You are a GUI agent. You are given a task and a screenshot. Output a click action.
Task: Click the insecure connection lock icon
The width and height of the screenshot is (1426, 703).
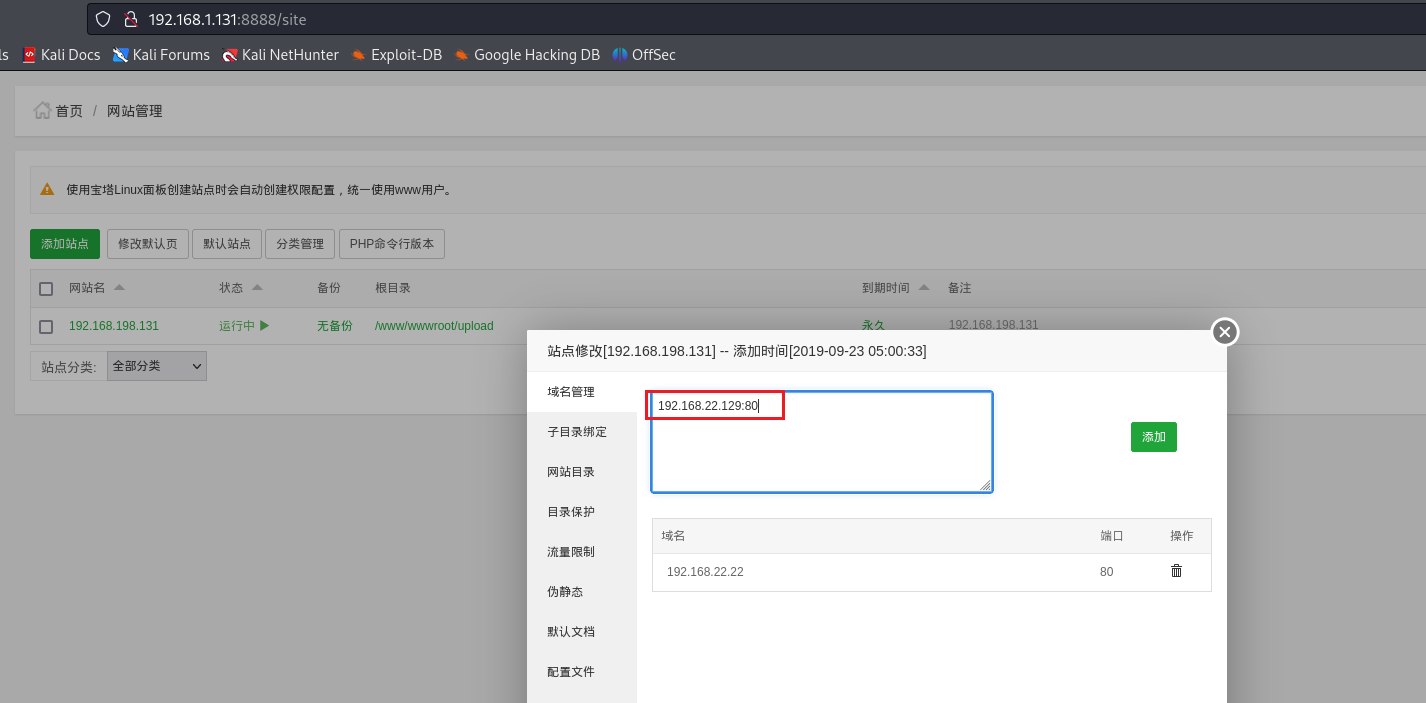click(x=129, y=19)
